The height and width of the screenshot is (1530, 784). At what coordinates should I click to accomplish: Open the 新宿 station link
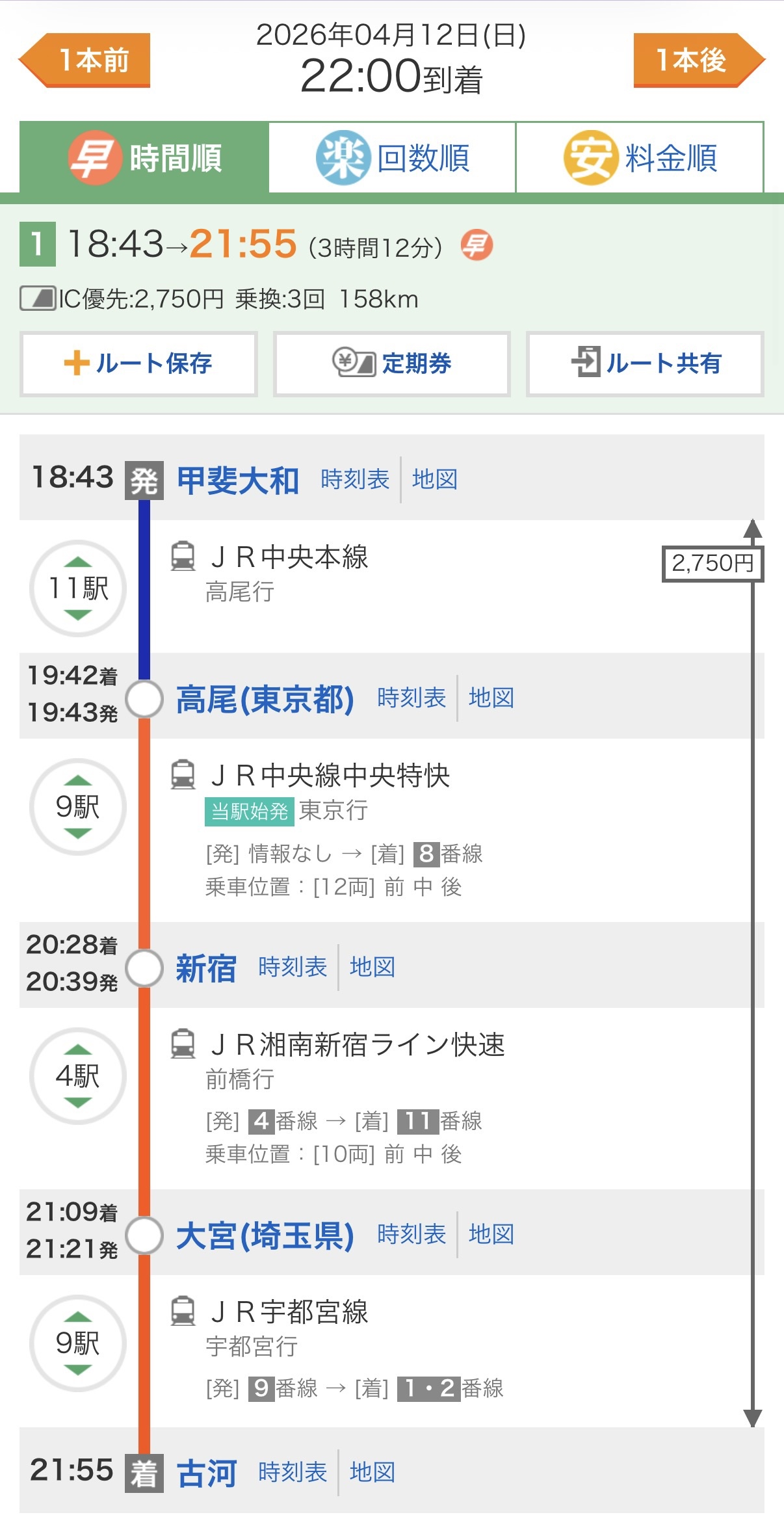(x=206, y=968)
